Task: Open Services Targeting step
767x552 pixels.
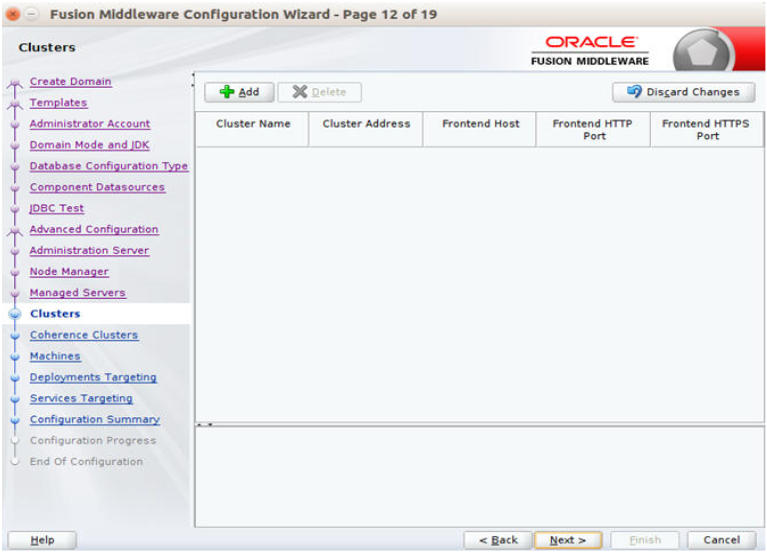Action: point(81,398)
